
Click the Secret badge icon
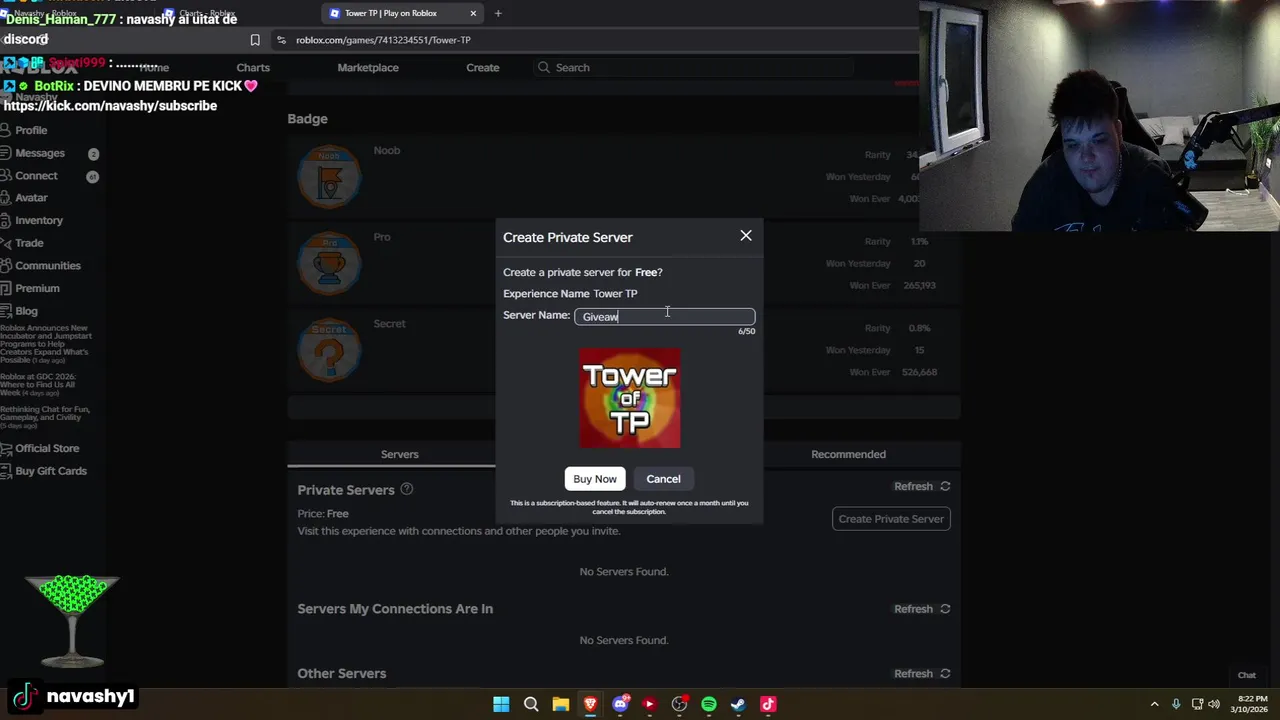(x=329, y=350)
